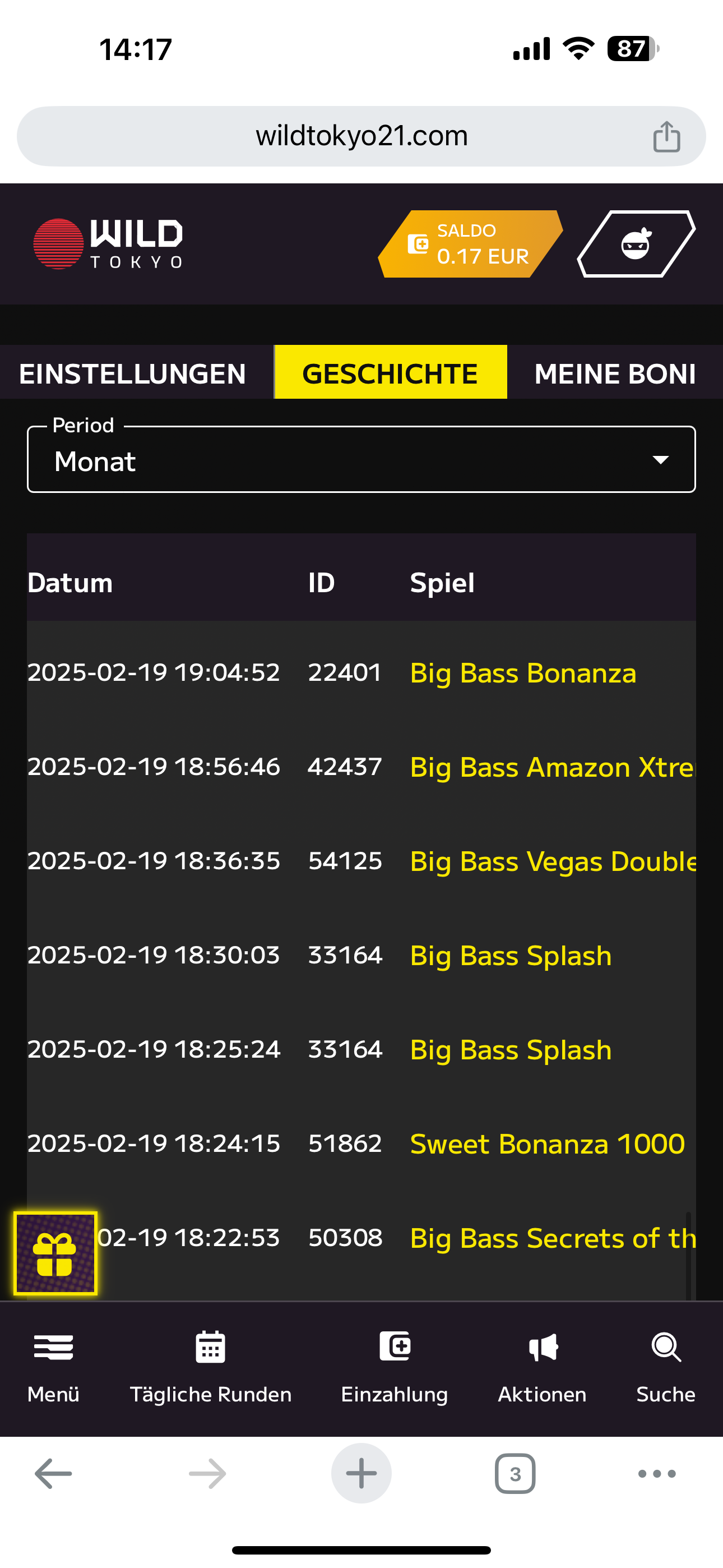Go to the Wild Tokyo logo home

[108, 244]
